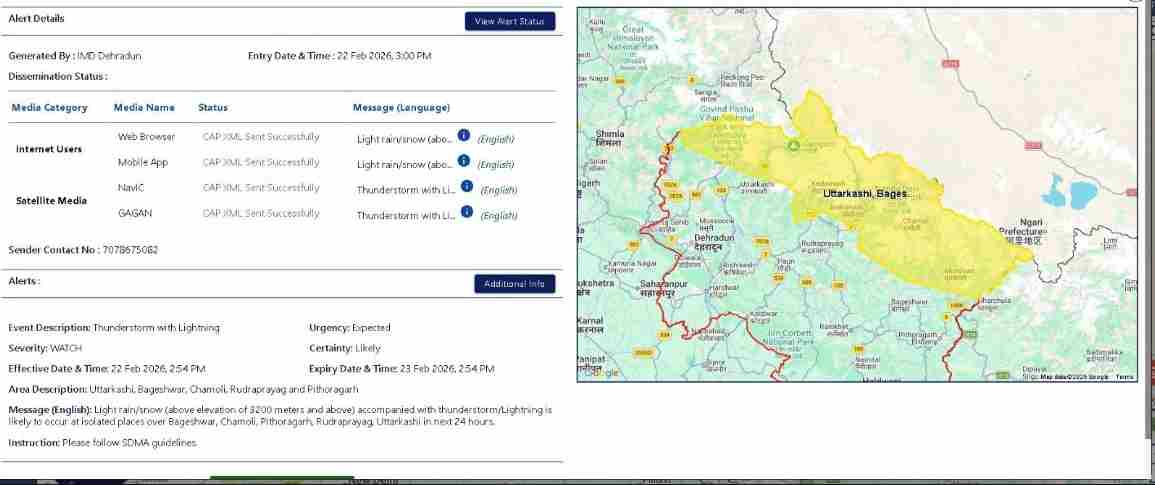Screen dimensions: 1155x485
Task: Choose English link for NavIC message
Action: pyautogui.click(x=498, y=190)
